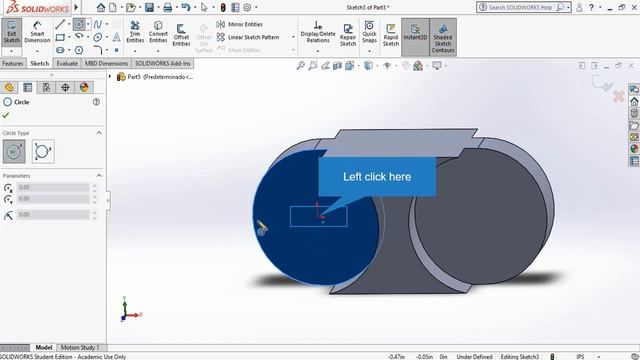Select the Ellipse sketch tool
The width and height of the screenshot is (640, 360).
point(98,38)
